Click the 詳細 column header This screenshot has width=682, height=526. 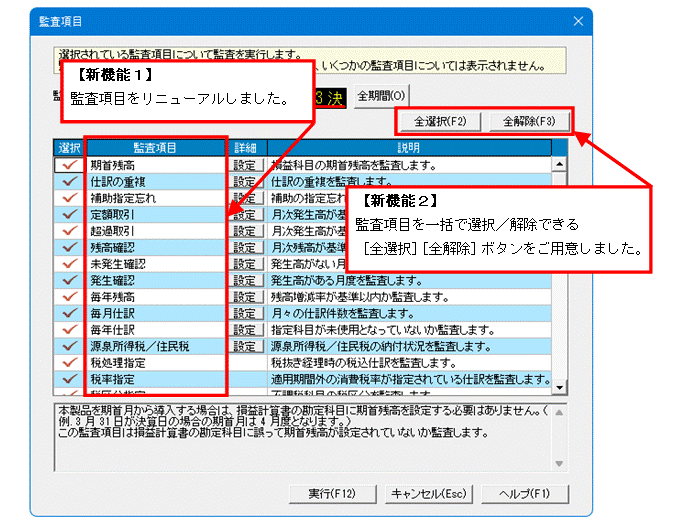point(246,148)
